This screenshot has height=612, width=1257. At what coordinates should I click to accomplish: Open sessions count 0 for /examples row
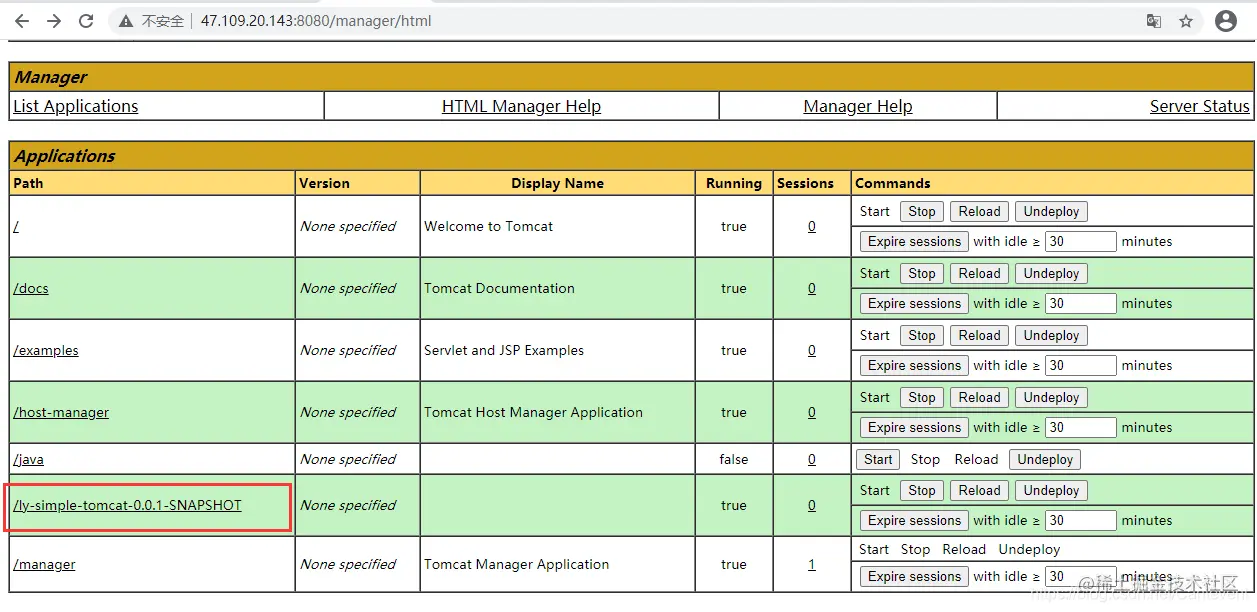coord(811,350)
